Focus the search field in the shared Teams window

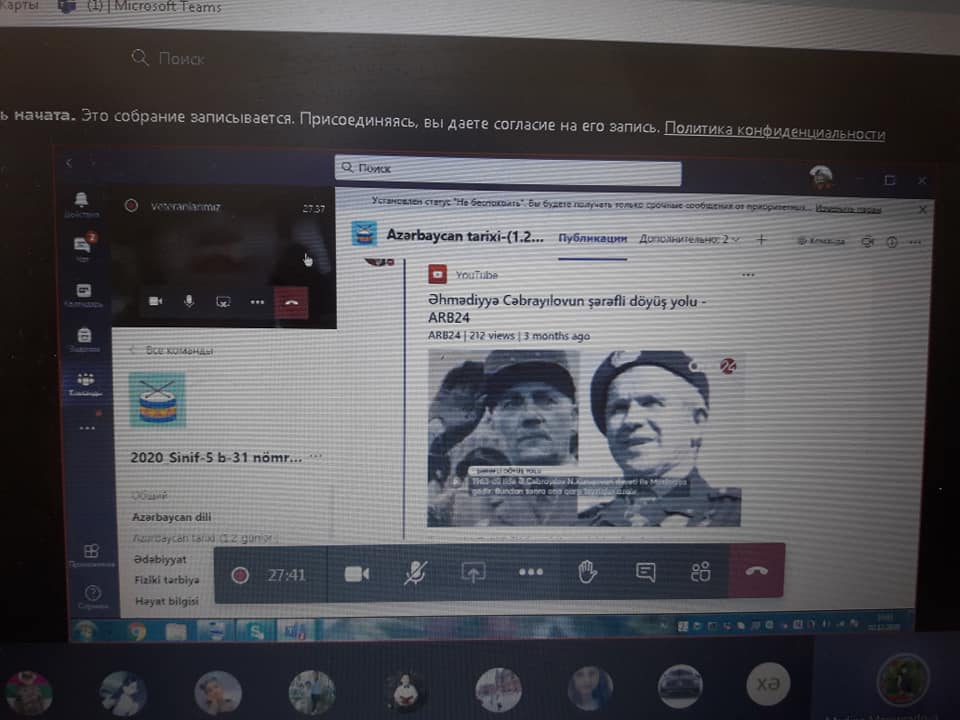[x=508, y=169]
